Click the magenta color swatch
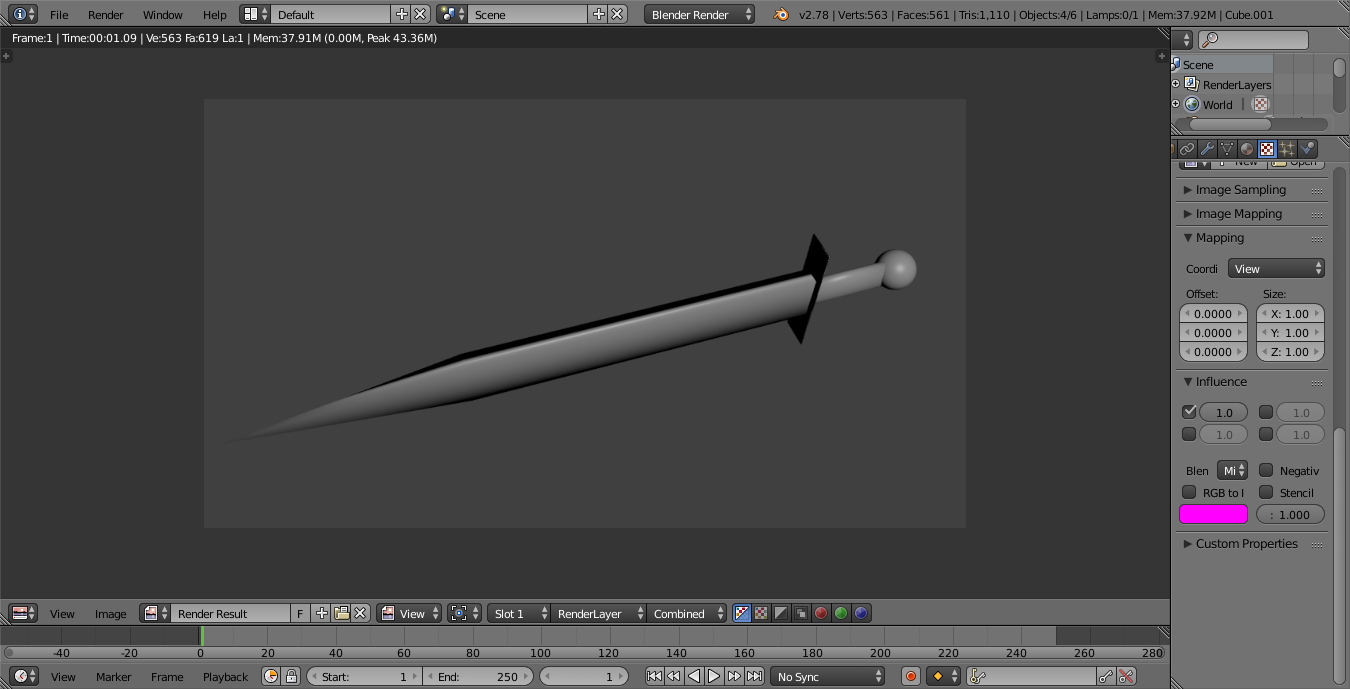1350x689 pixels. [1213, 515]
